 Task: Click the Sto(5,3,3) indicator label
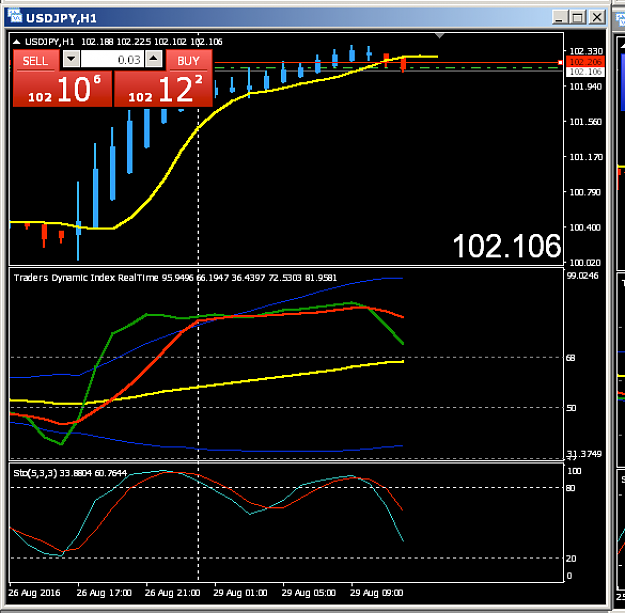(x=36, y=473)
